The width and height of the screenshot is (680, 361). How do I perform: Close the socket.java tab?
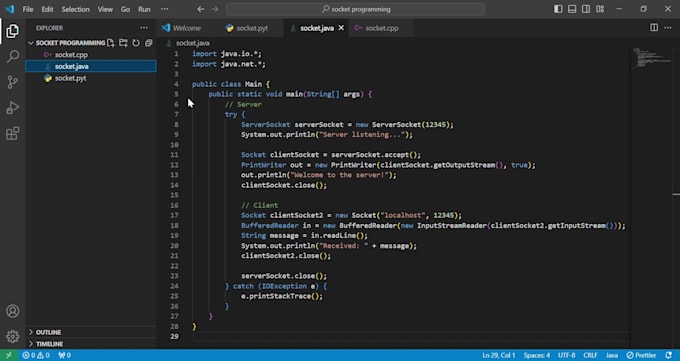341,28
